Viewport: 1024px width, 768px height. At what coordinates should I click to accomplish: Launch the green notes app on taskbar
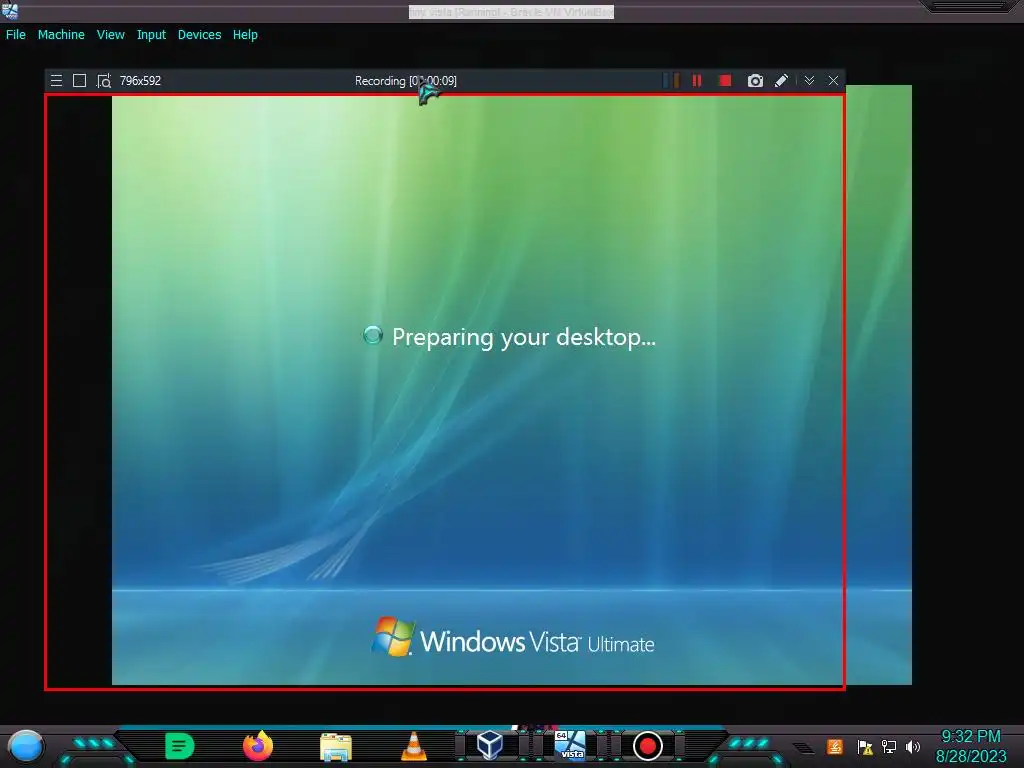(x=180, y=746)
